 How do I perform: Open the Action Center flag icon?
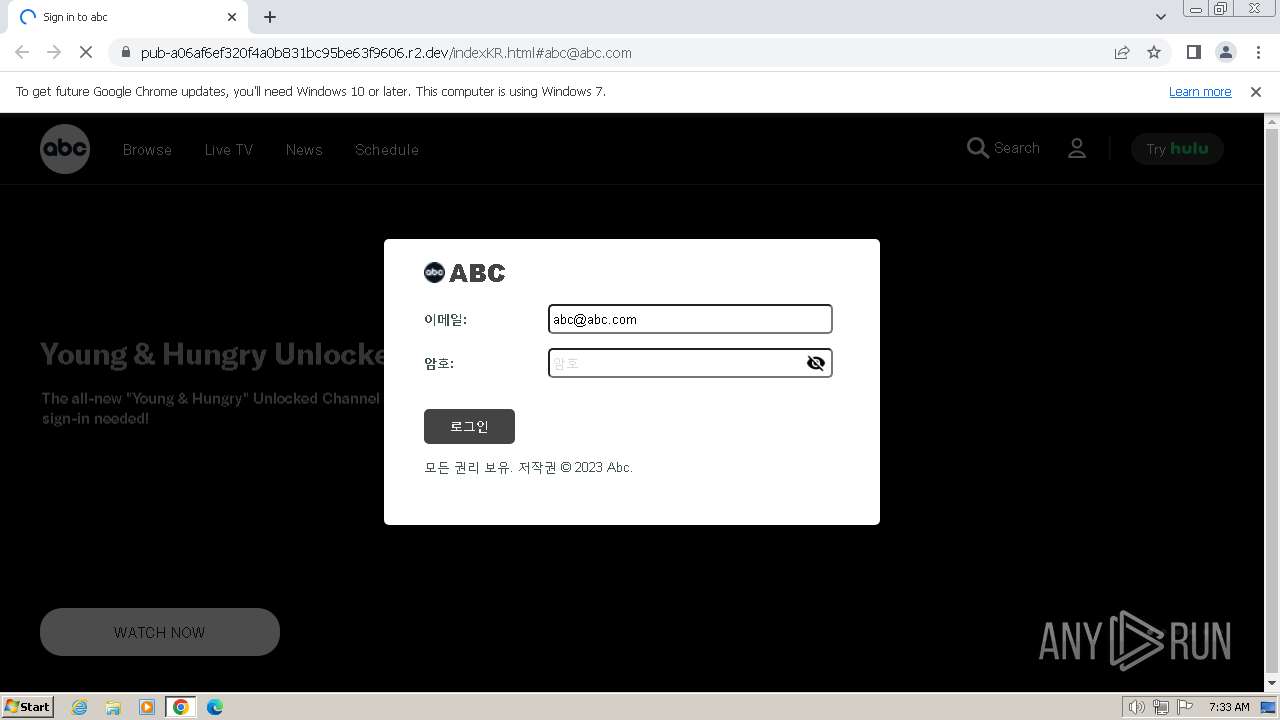coord(1185,707)
